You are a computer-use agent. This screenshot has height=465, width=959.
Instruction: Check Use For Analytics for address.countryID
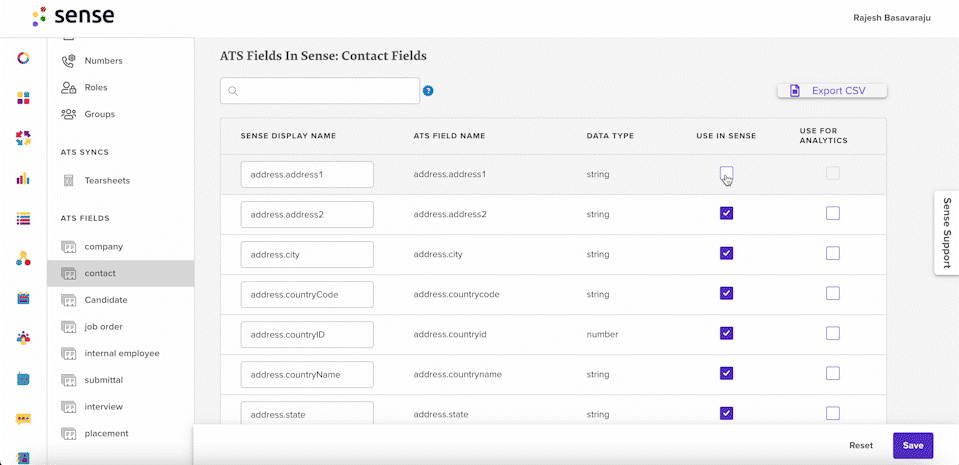click(x=832, y=333)
